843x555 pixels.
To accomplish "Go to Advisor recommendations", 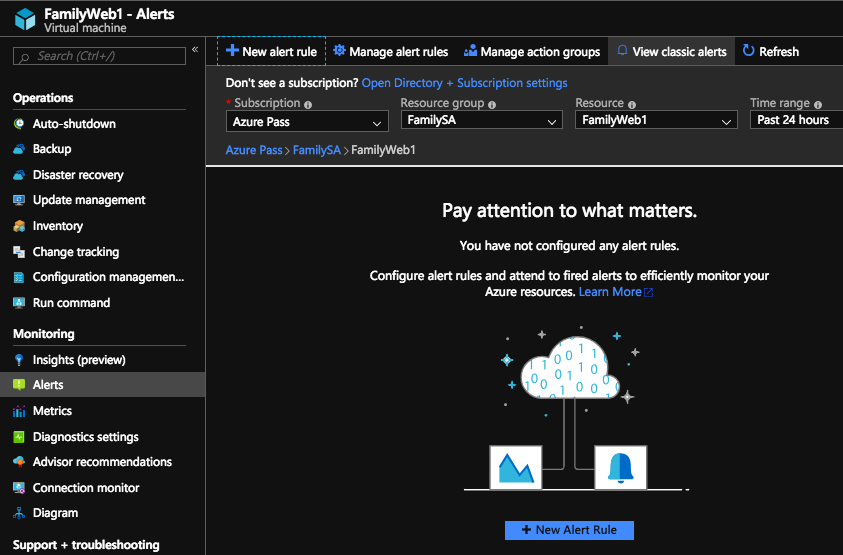I will [x=102, y=462].
